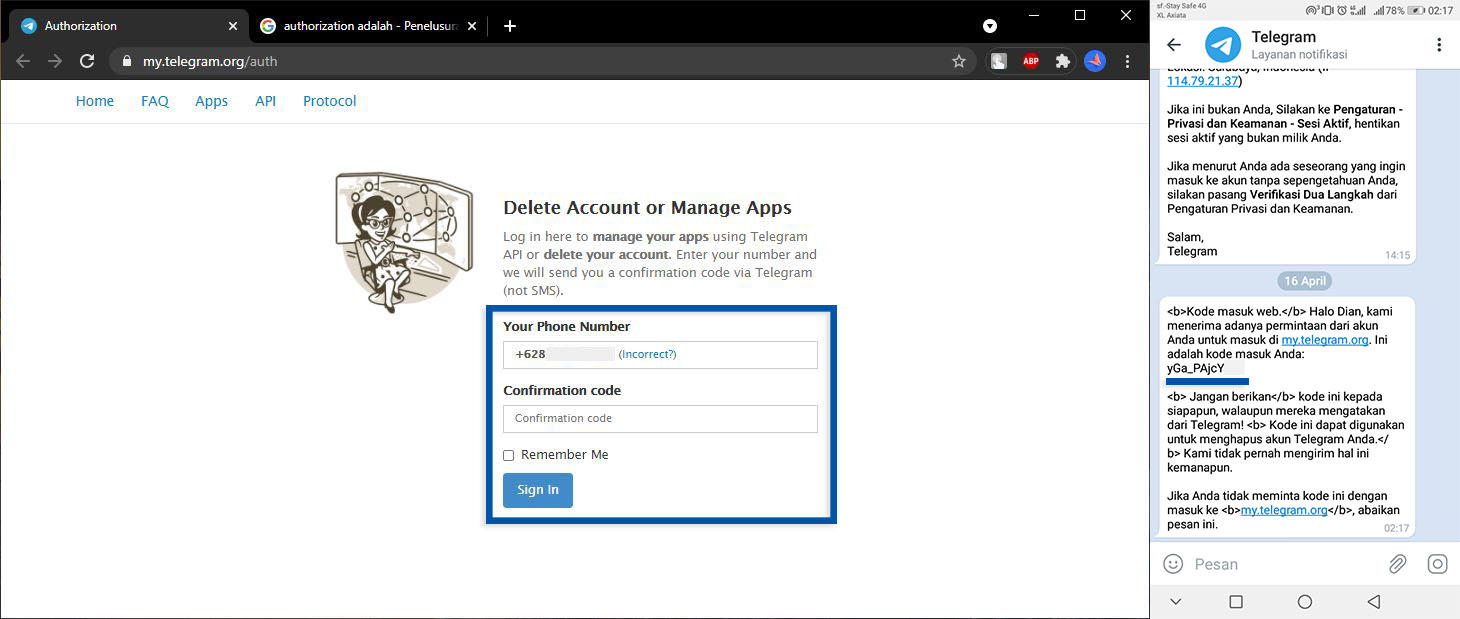Reload the my.telegram.org page
The height and width of the screenshot is (619, 1460).
pos(86,60)
